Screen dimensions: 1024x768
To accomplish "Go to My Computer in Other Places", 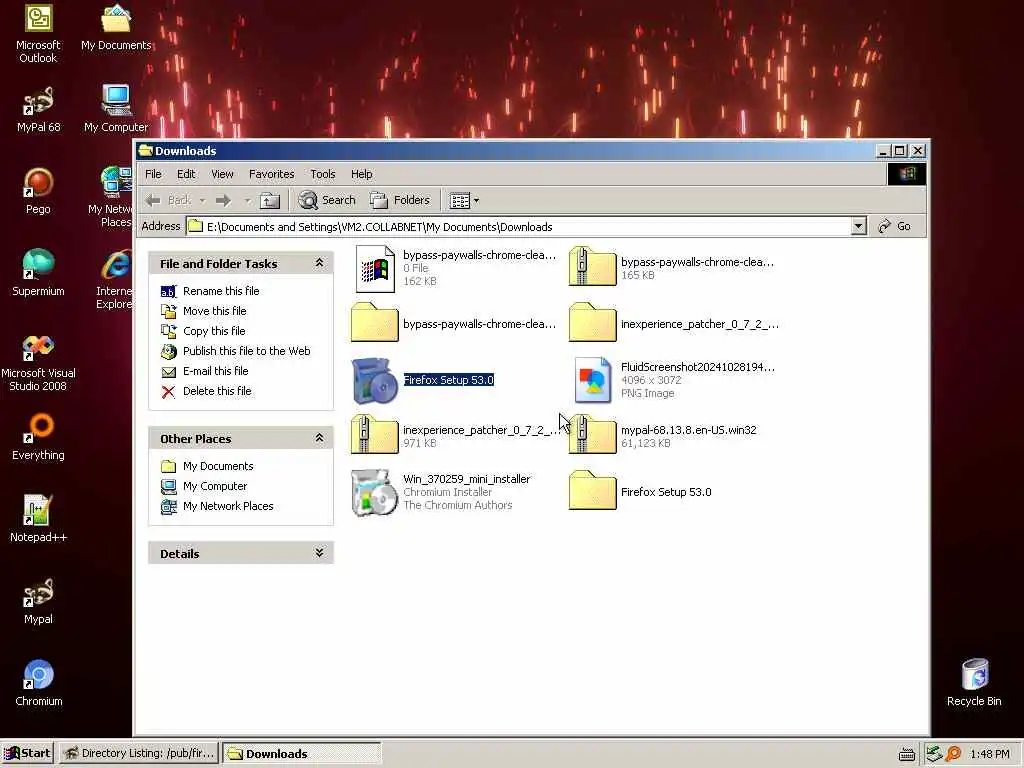I will 215,487.
